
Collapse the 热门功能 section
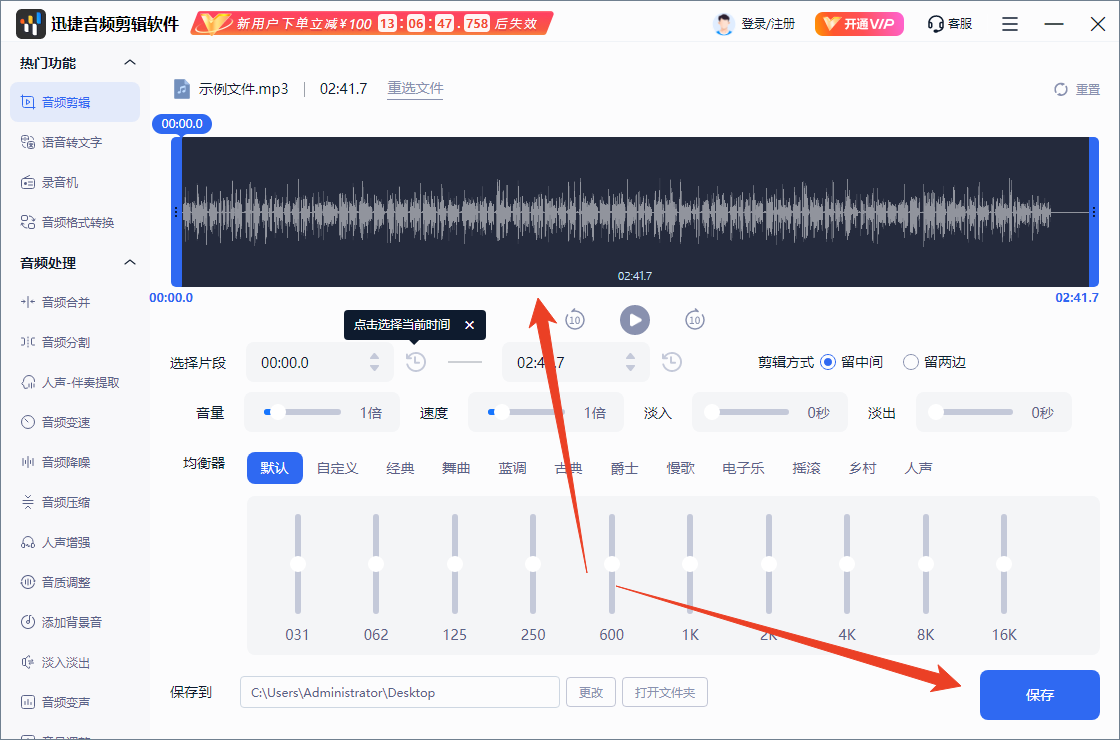pos(129,61)
